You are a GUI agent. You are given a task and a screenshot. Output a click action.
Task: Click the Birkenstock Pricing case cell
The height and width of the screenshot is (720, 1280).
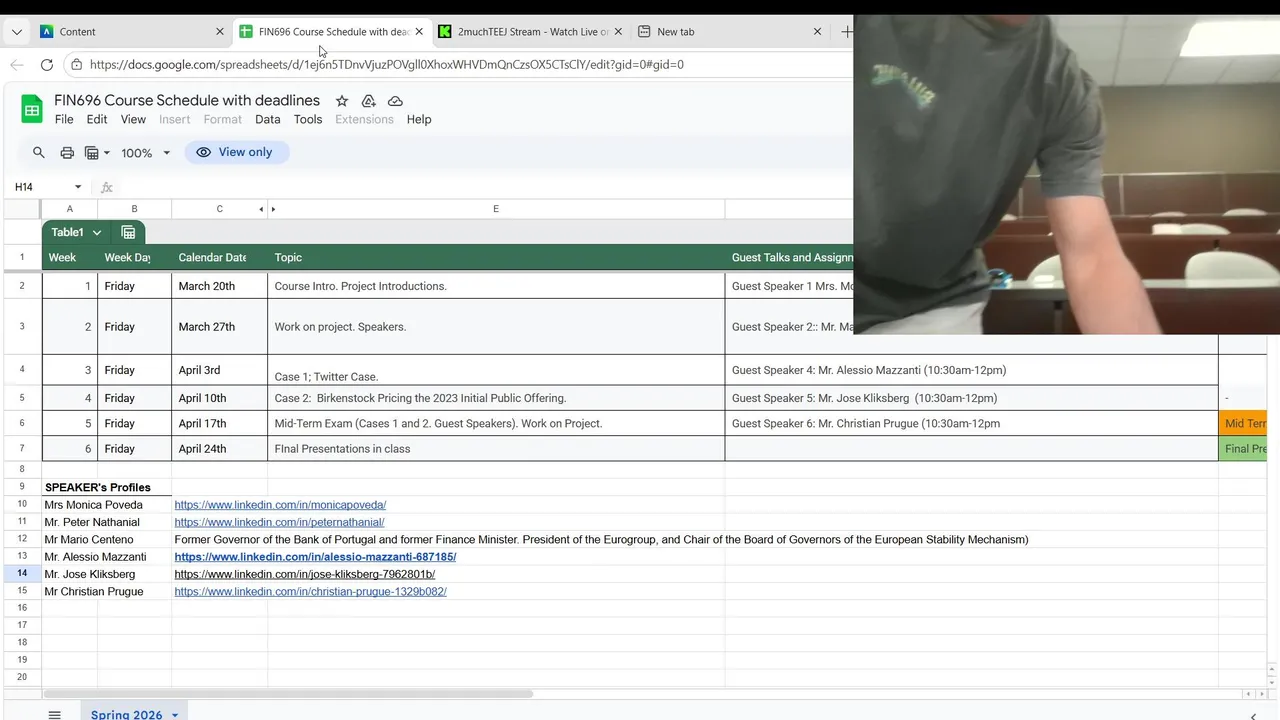(x=496, y=398)
